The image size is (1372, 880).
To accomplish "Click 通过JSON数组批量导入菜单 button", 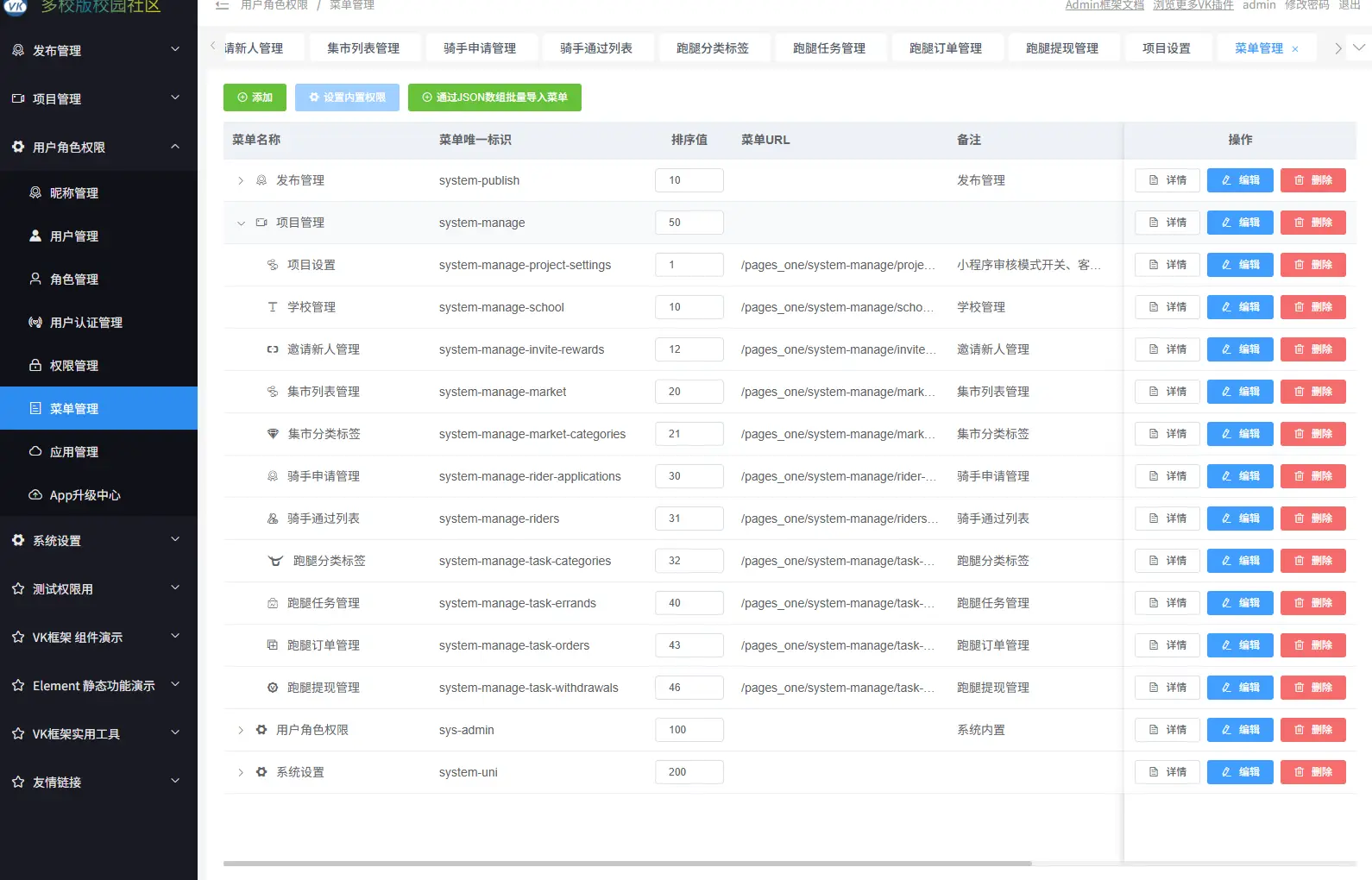I will pyautogui.click(x=494, y=97).
